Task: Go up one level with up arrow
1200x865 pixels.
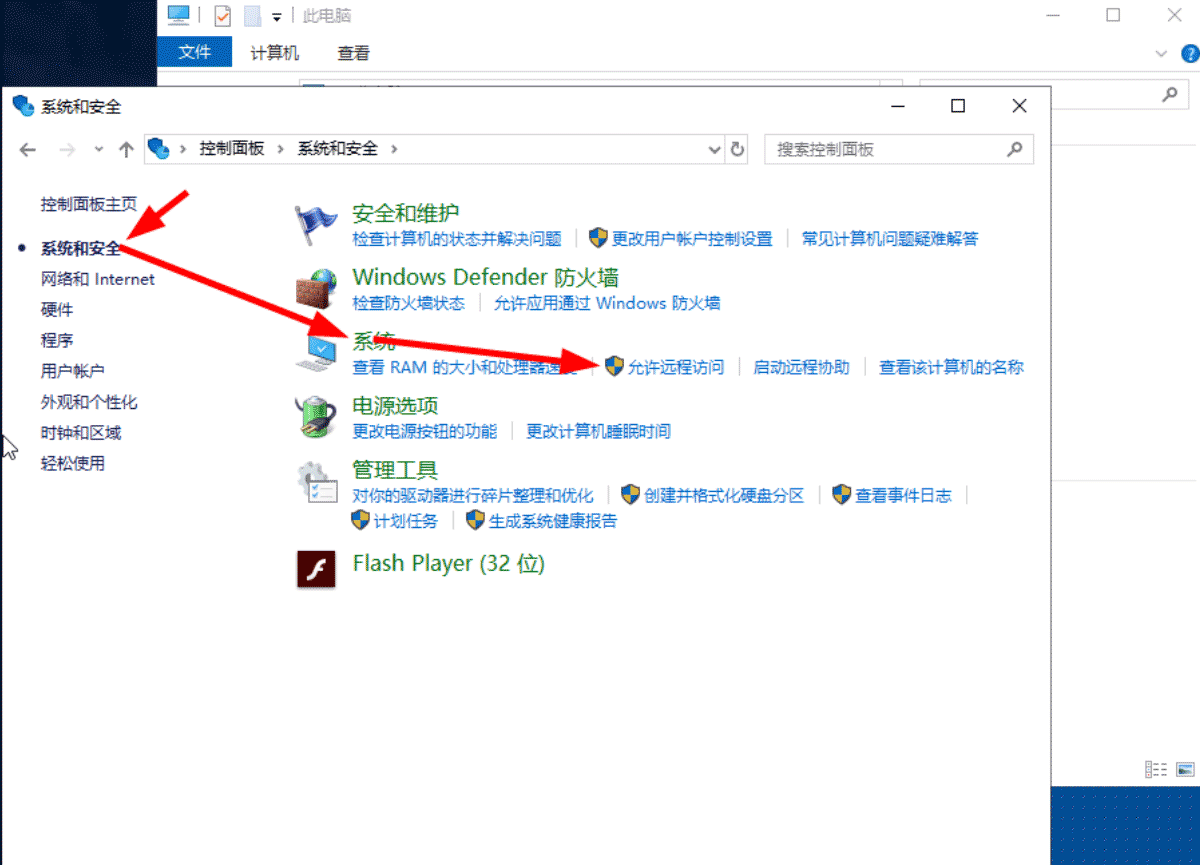Action: (x=126, y=149)
